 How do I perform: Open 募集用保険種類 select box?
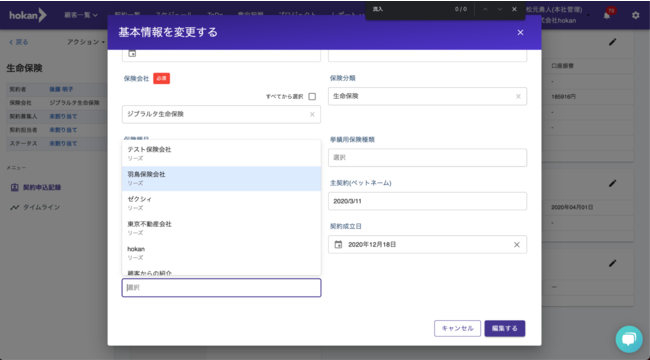coord(427,158)
